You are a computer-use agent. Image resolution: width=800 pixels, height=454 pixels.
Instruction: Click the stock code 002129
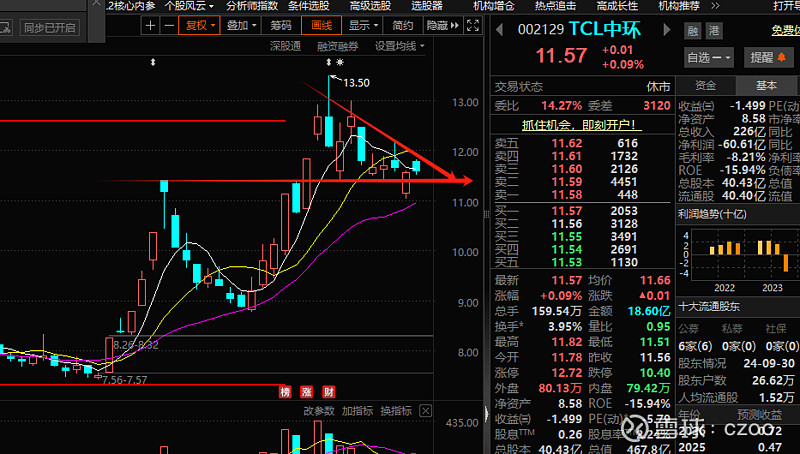(x=540, y=30)
